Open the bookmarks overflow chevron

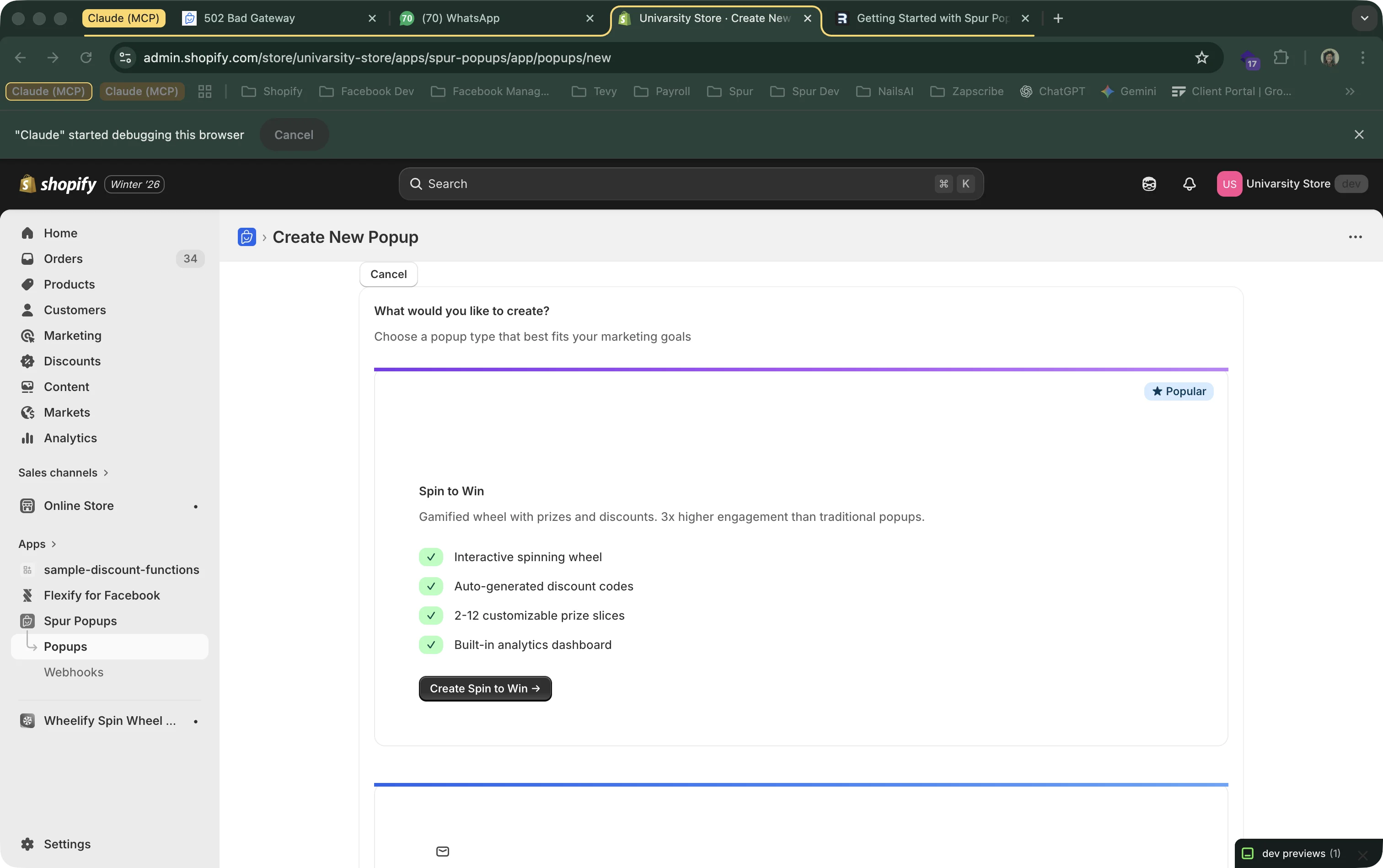tap(1351, 91)
